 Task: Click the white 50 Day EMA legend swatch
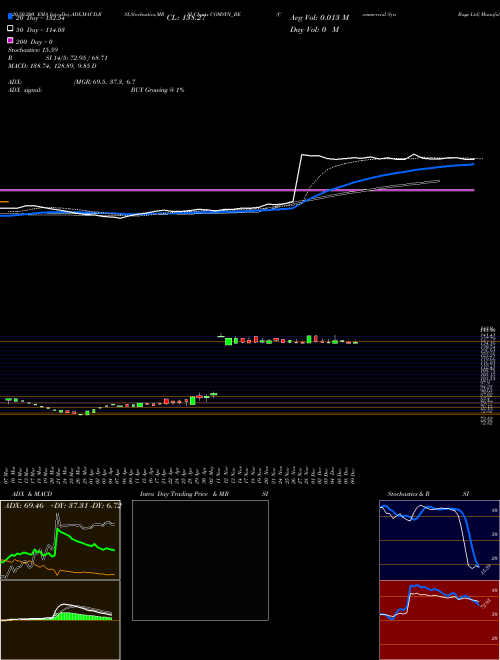tap(11, 28)
